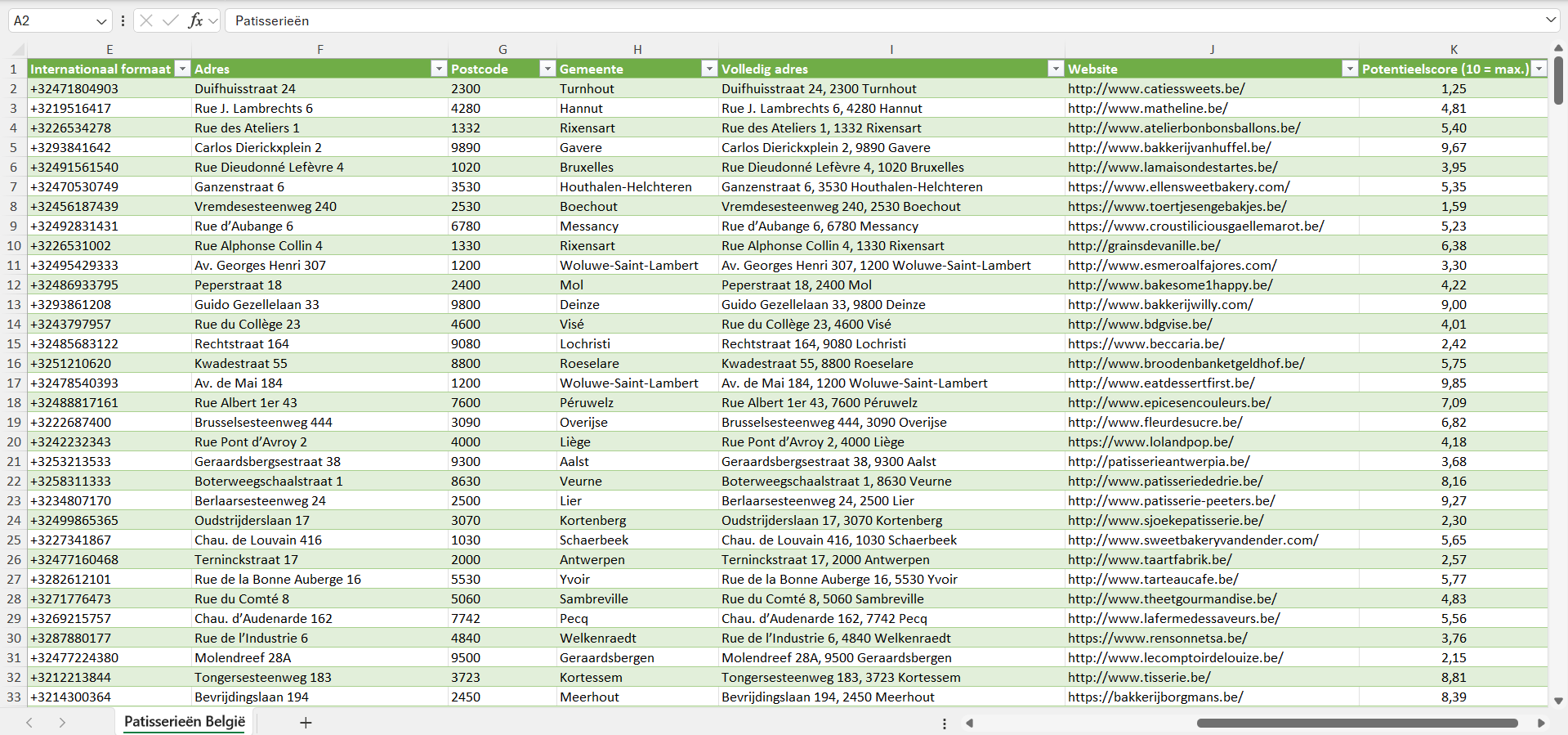
Task: Select column header G
Action: (503, 50)
